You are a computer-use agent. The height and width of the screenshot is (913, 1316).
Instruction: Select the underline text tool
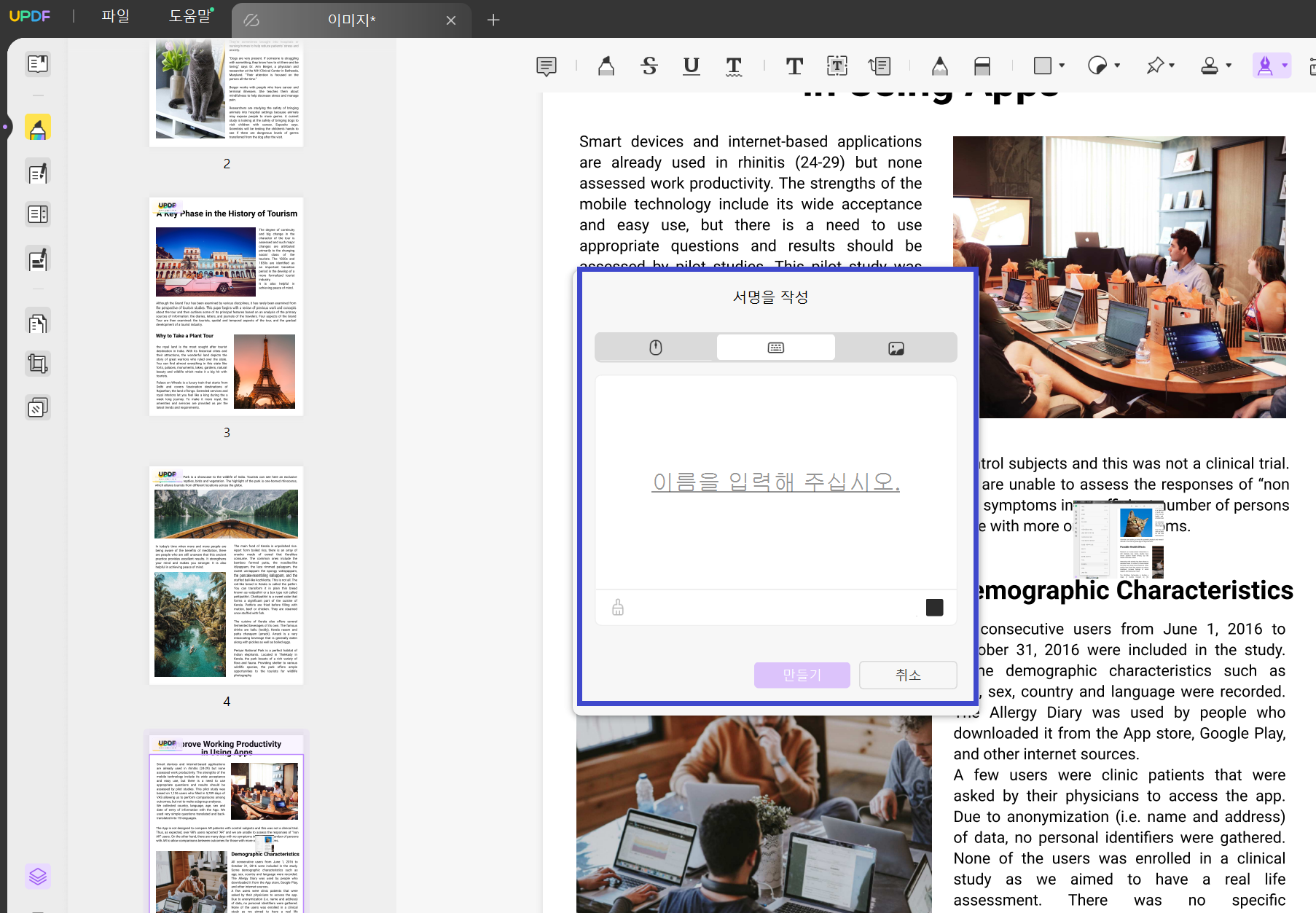691,66
